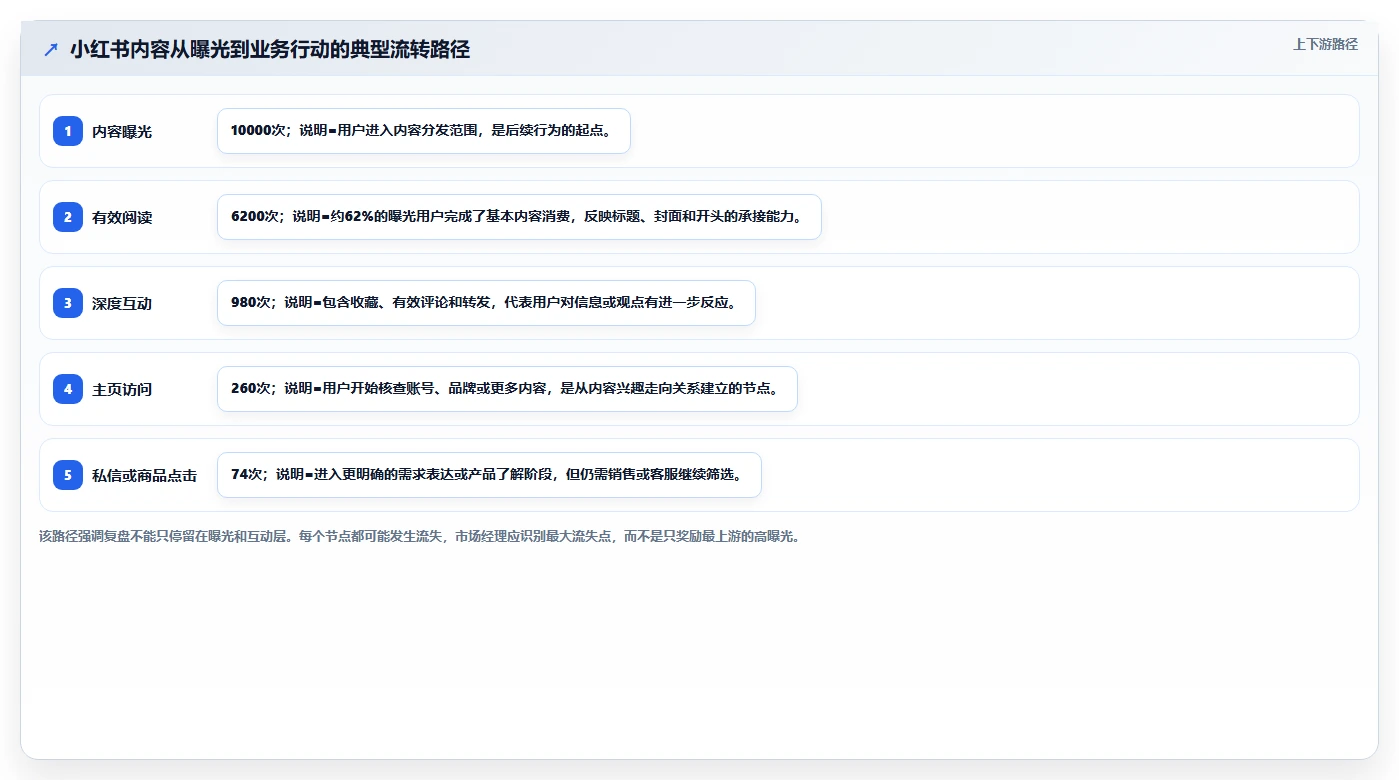Open the 10000次 description box
The height and width of the screenshot is (780, 1399).
point(424,131)
